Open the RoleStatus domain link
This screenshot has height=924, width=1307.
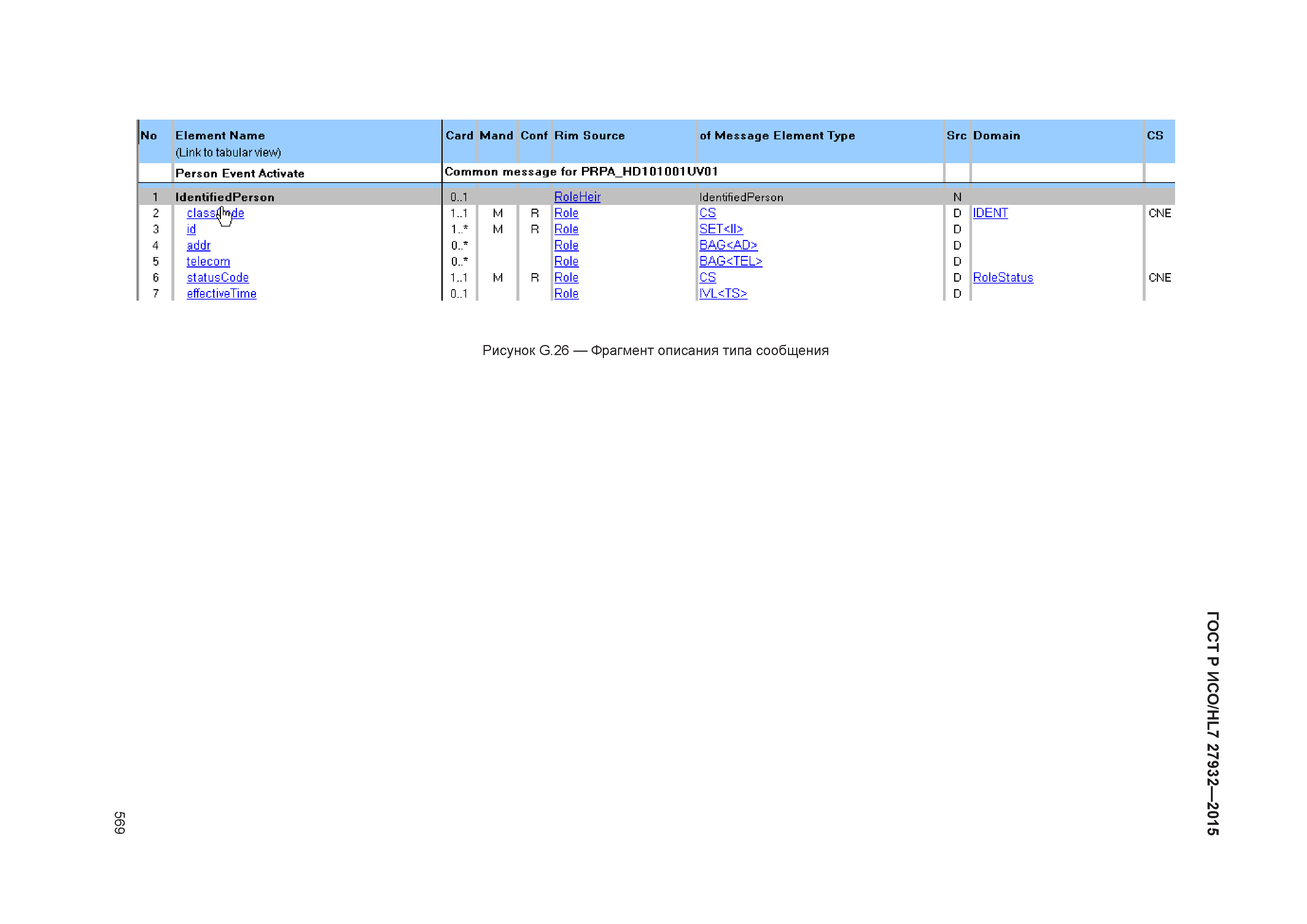coord(1003,277)
